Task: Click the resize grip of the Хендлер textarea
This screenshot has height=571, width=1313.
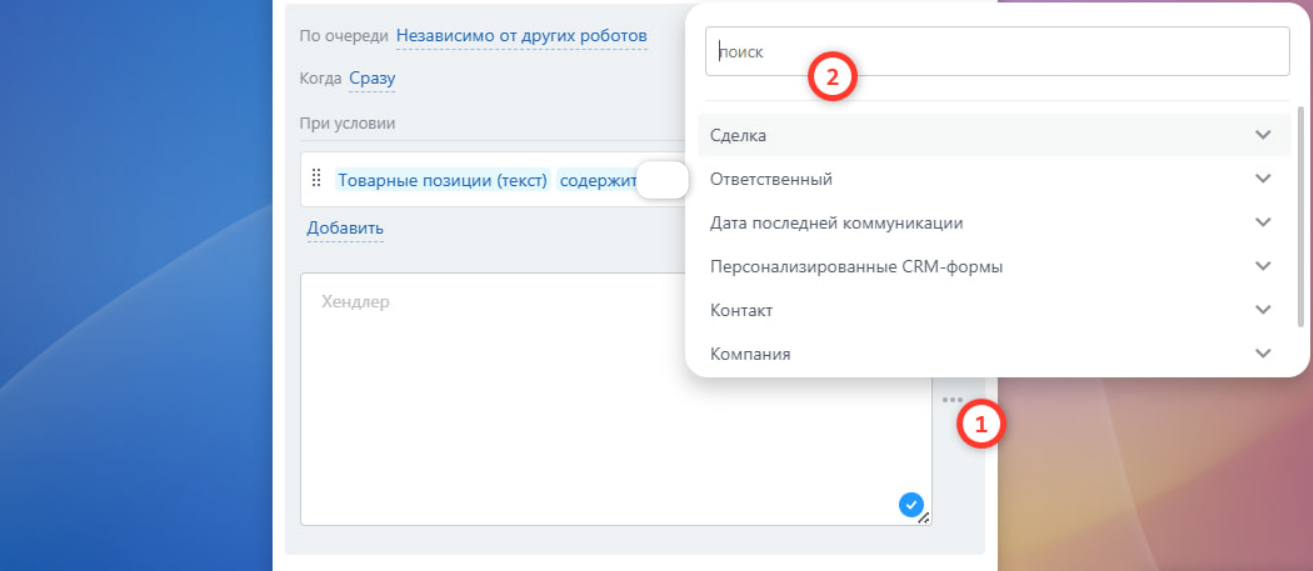Action: pyautogui.click(x=924, y=518)
